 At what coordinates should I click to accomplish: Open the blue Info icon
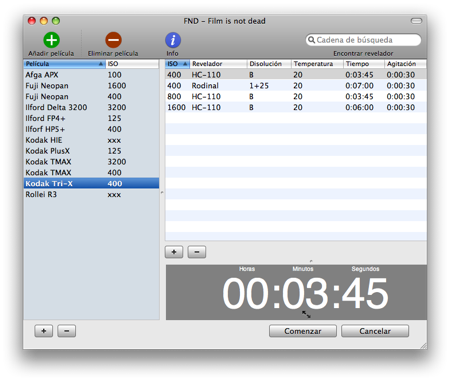click(173, 40)
